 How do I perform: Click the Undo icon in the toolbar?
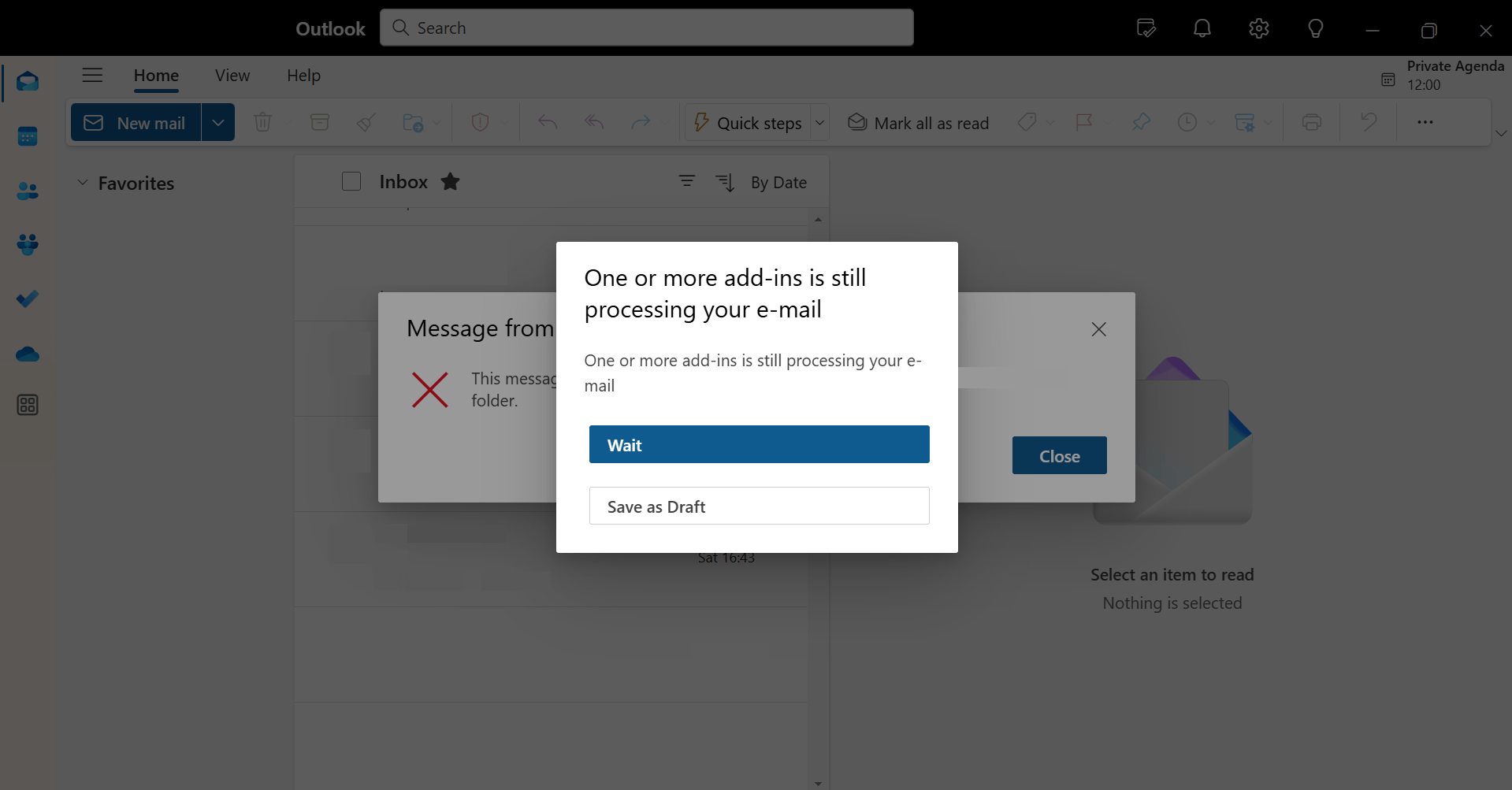coord(1369,122)
